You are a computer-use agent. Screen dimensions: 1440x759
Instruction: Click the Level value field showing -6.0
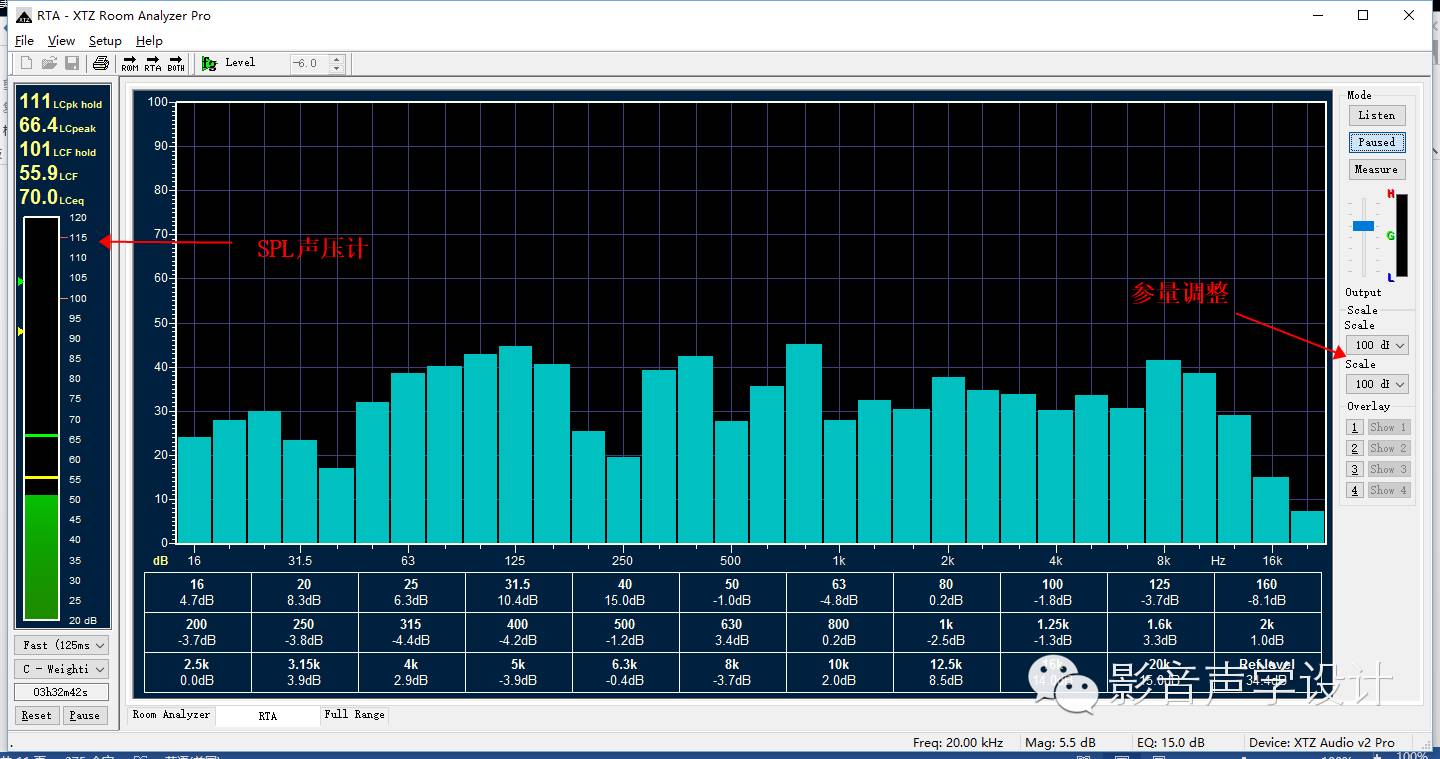coord(309,63)
